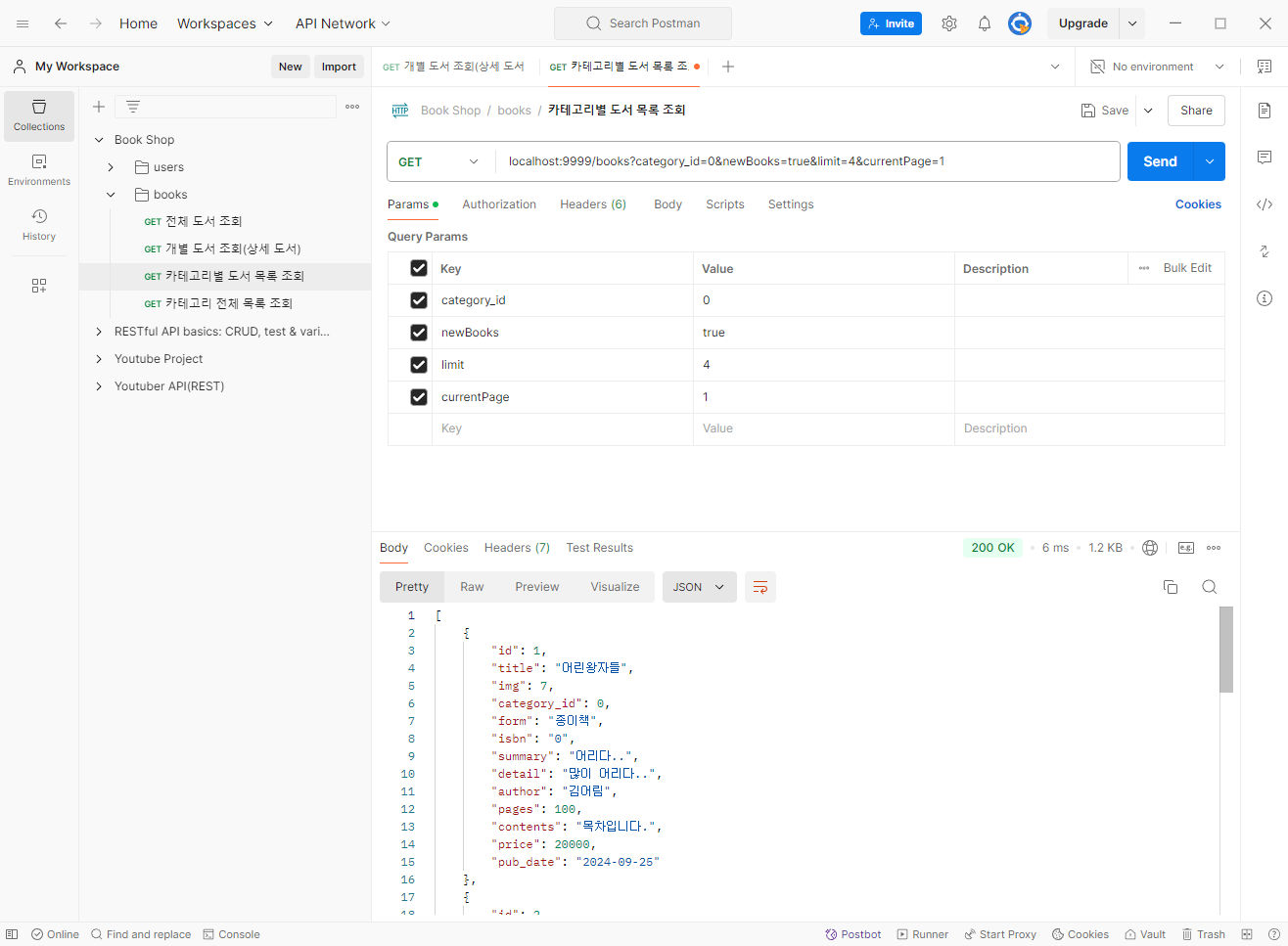Uncheck the limit parameter
1288x946 pixels.
pos(419,365)
